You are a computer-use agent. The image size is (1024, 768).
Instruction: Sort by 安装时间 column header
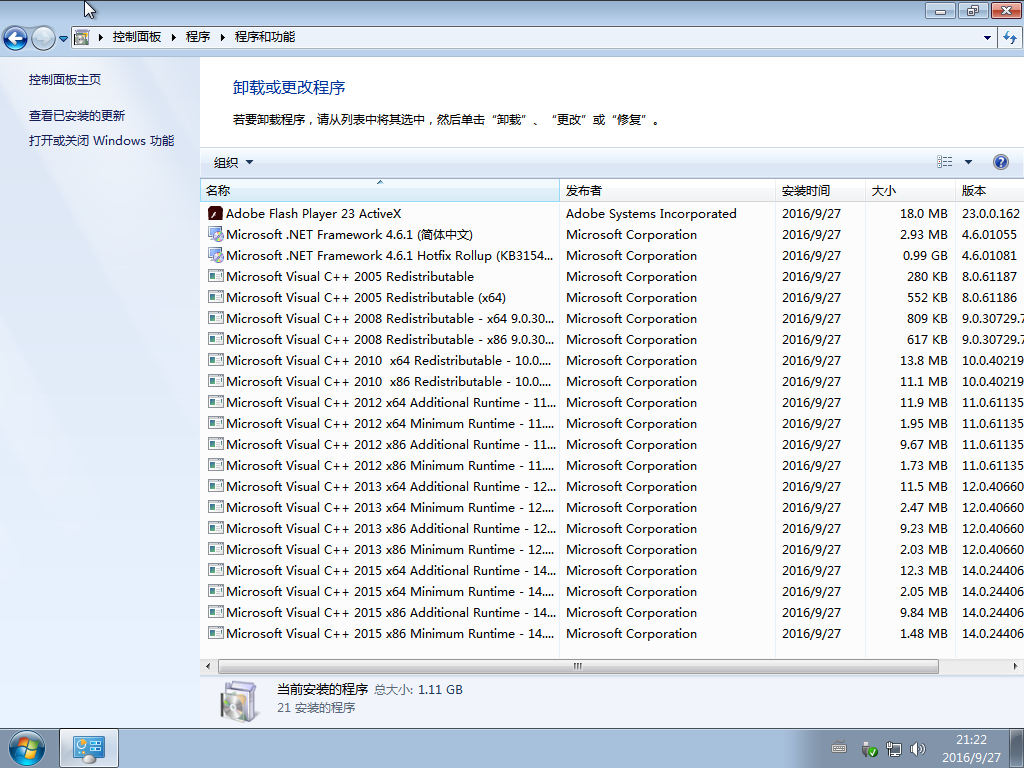coord(820,191)
